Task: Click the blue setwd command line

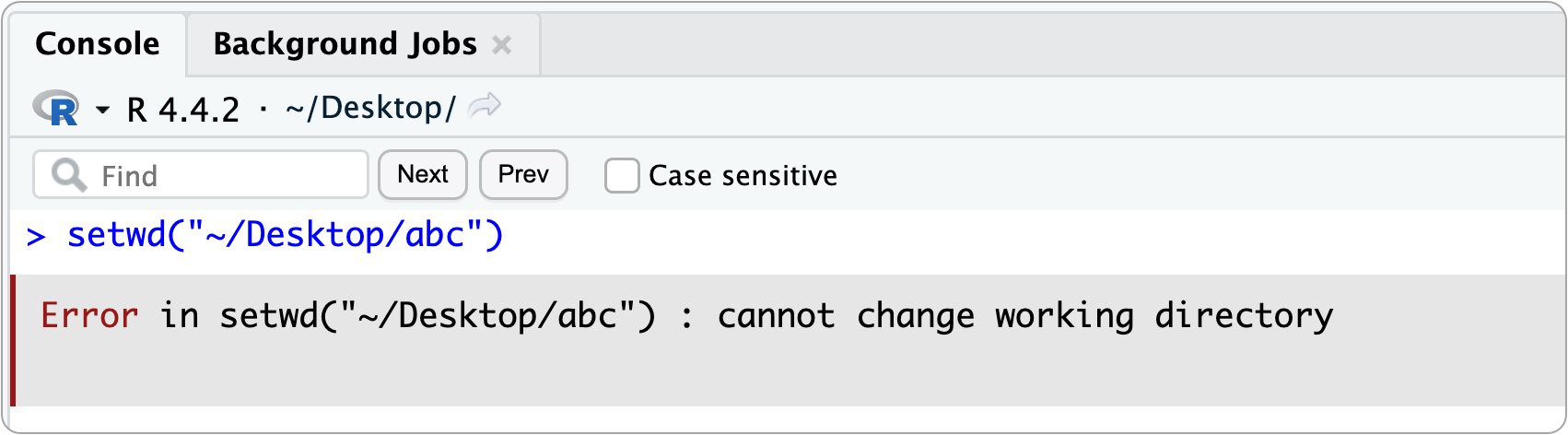Action: tap(286, 236)
